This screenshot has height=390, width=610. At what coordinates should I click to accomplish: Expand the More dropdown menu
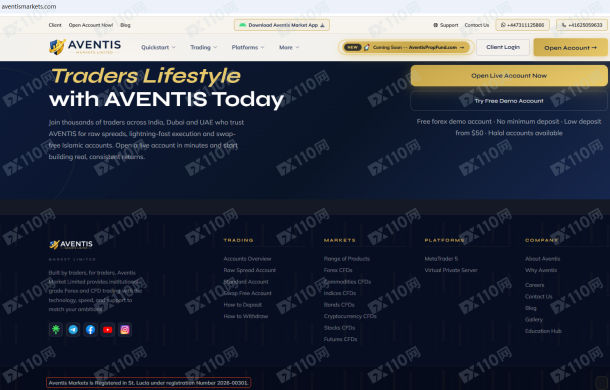289,47
